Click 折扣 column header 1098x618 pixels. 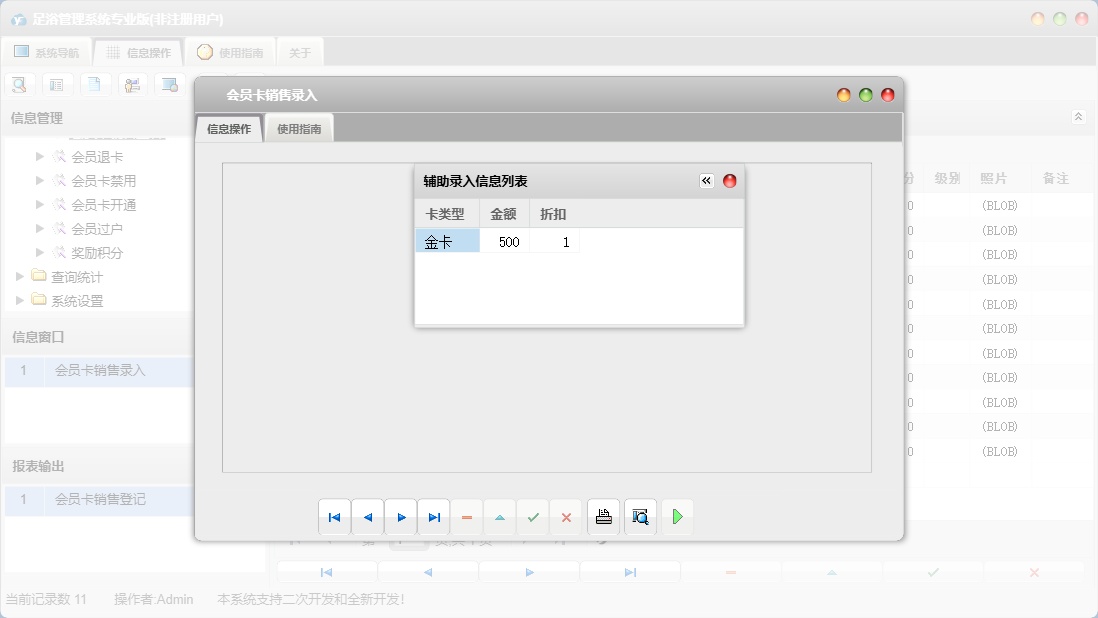pyautogui.click(x=553, y=214)
